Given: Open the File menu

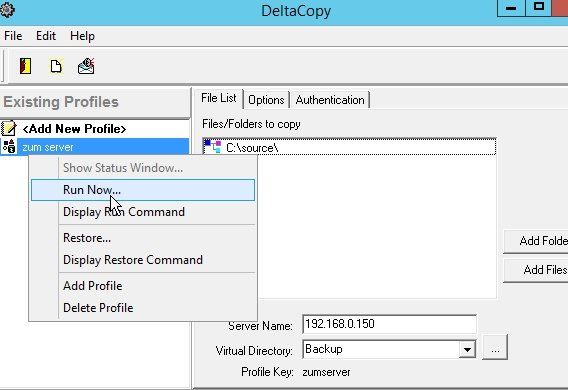Looking at the screenshot, I should (13, 36).
